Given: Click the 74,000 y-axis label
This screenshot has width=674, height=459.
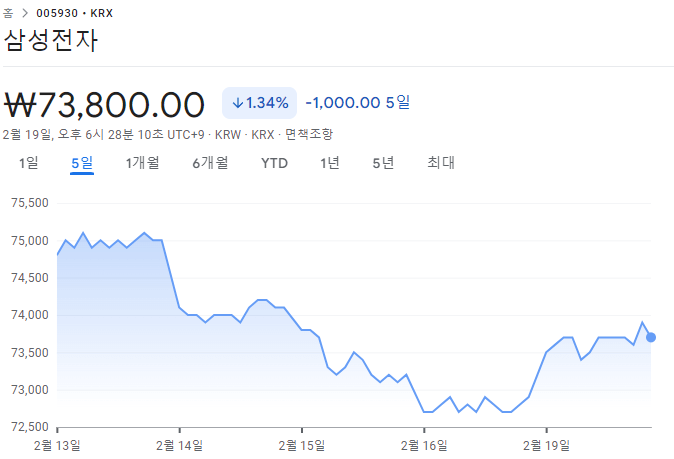Looking at the screenshot, I should click(x=30, y=315).
